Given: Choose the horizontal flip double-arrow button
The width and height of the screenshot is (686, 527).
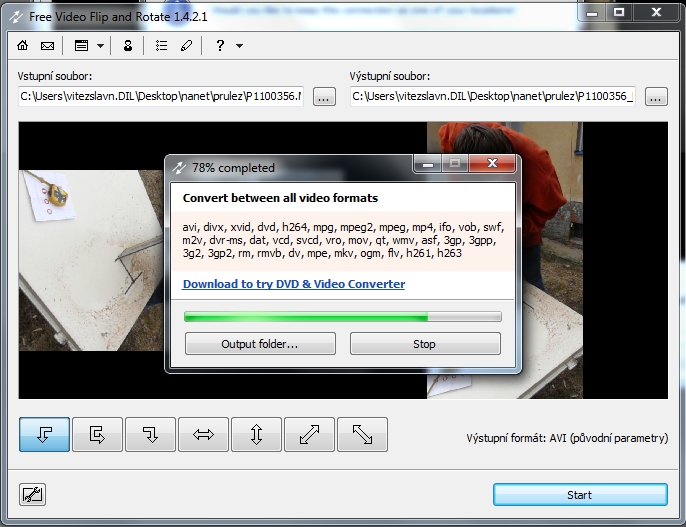Looking at the screenshot, I should tap(203, 434).
